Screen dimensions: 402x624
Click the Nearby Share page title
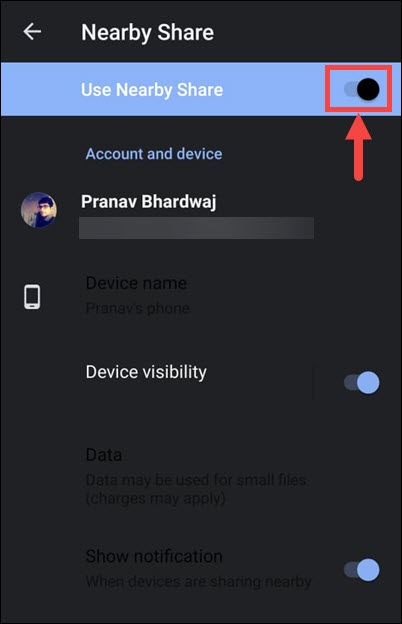[x=147, y=32]
